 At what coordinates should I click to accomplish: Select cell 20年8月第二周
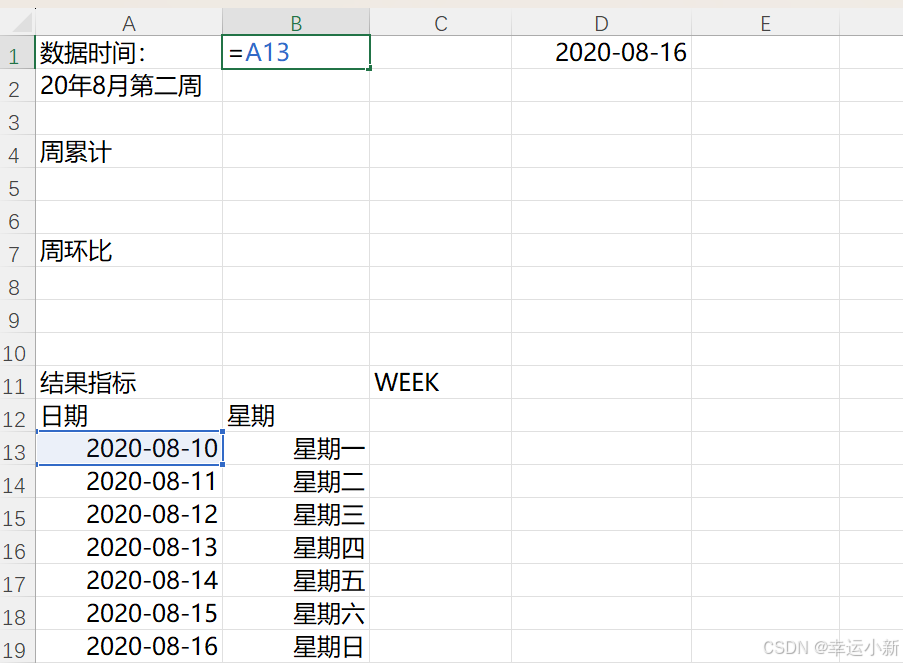click(128, 86)
